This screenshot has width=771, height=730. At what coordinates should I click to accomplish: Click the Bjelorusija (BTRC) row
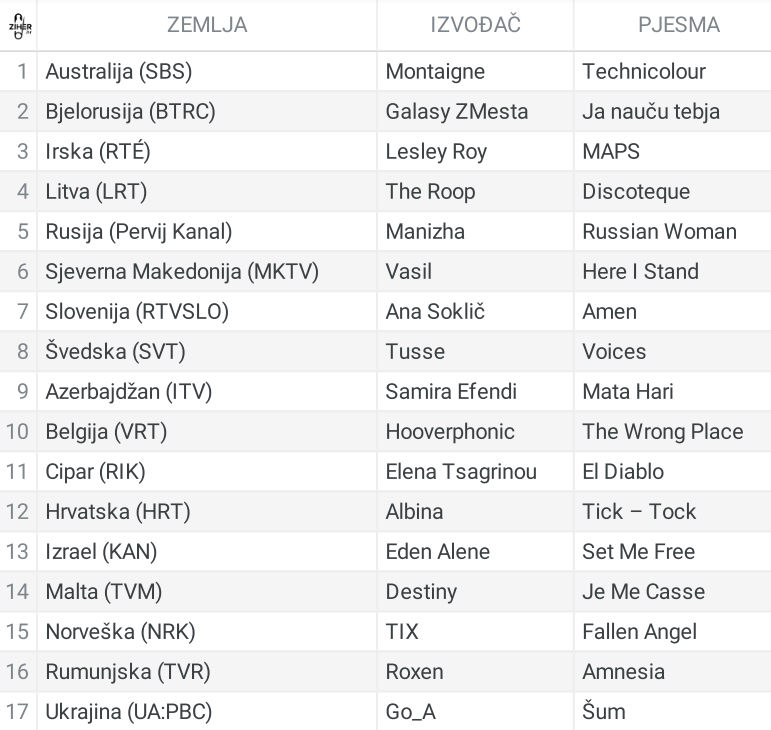386,112
